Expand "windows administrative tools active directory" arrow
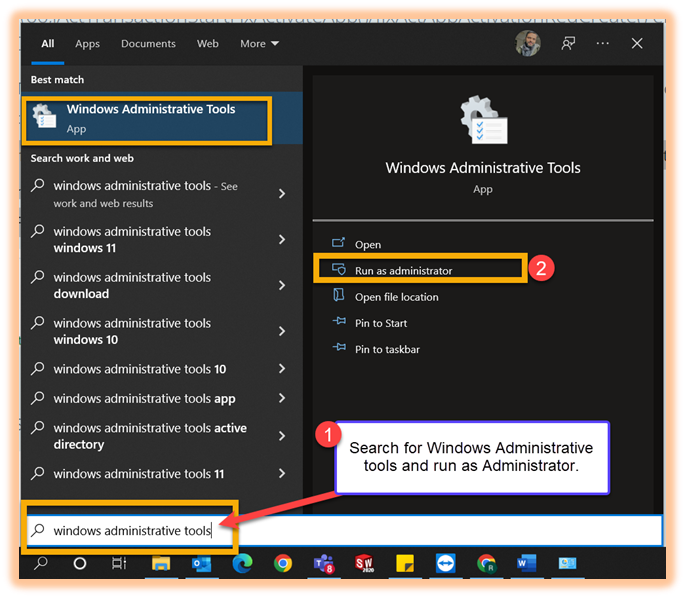This screenshot has width=685, height=598. point(282,436)
